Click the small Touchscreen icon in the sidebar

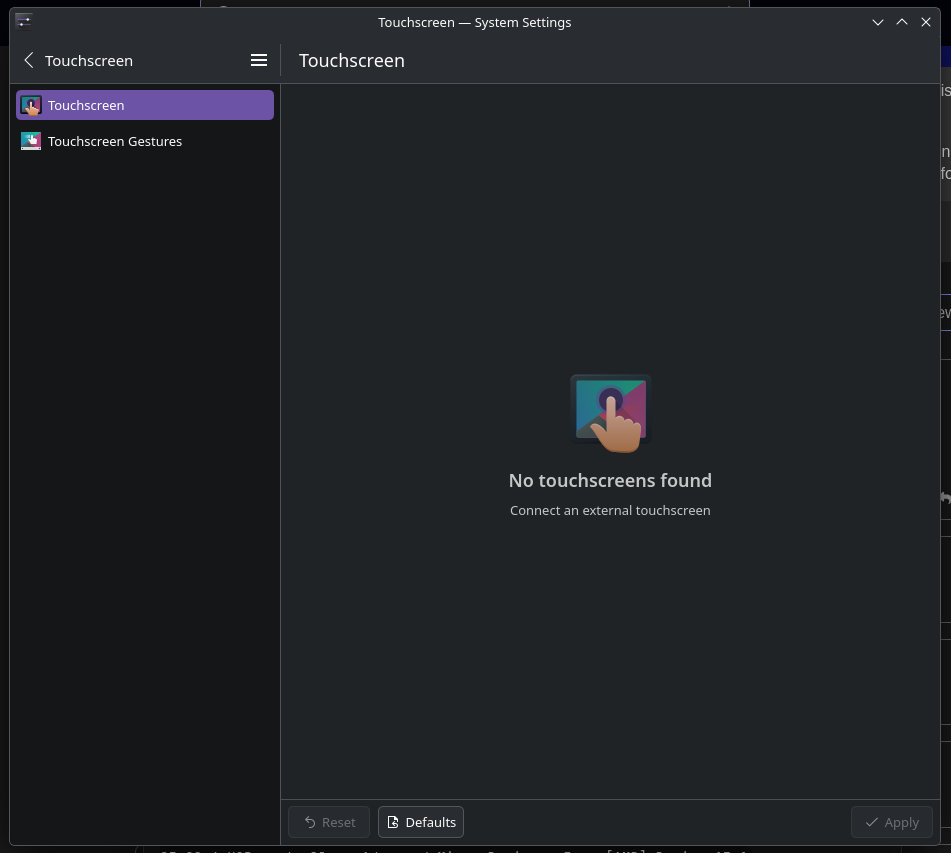pyautogui.click(x=31, y=106)
